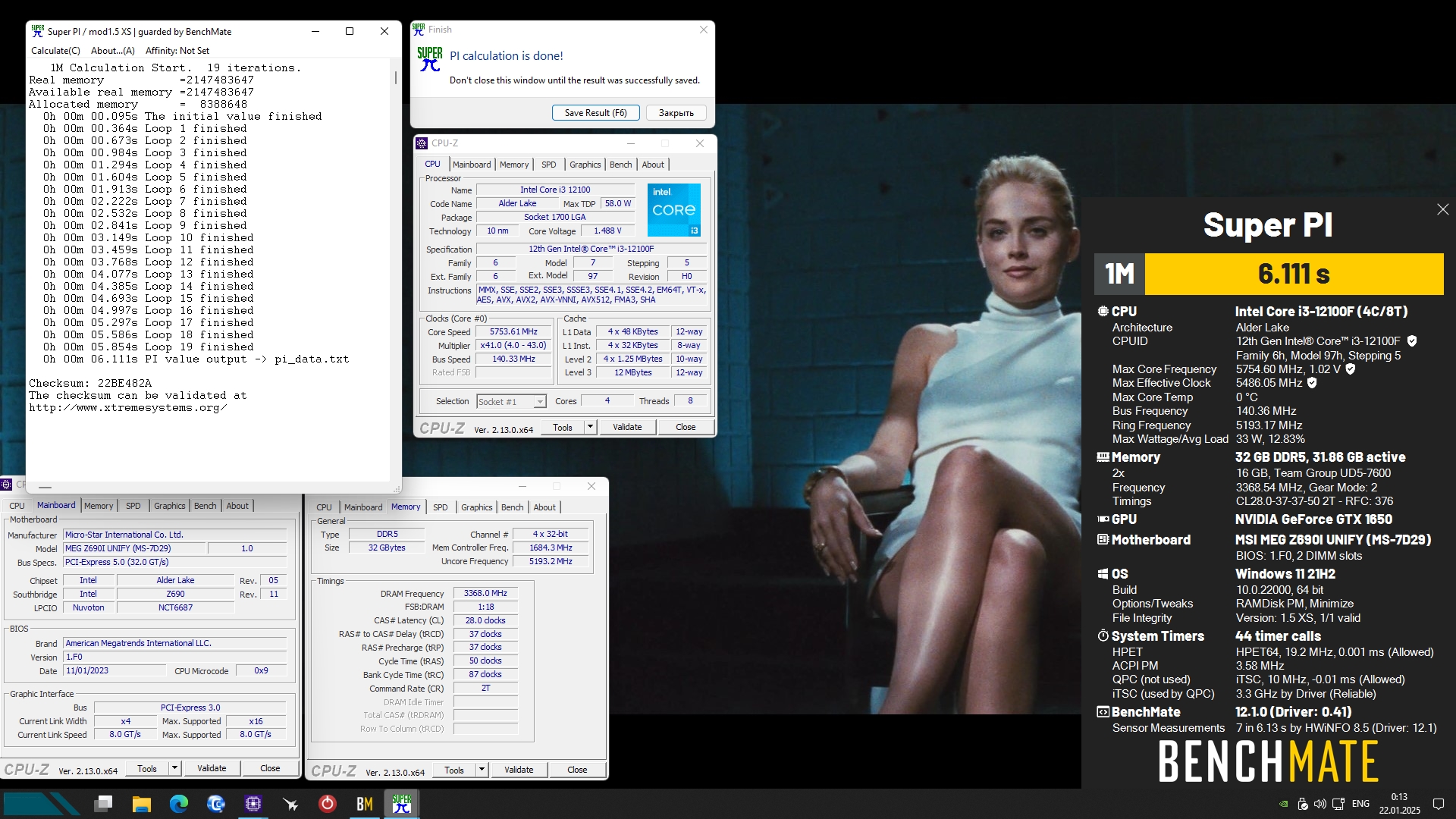The image size is (1456, 819).
Task: Open SPD tab in top CPU-Z window
Action: [549, 165]
